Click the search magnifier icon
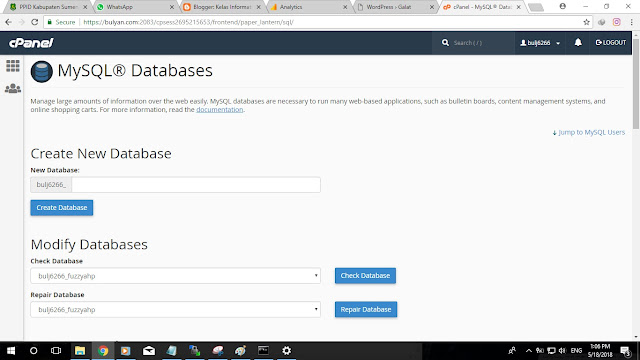This screenshot has width=640, height=360. pos(445,42)
